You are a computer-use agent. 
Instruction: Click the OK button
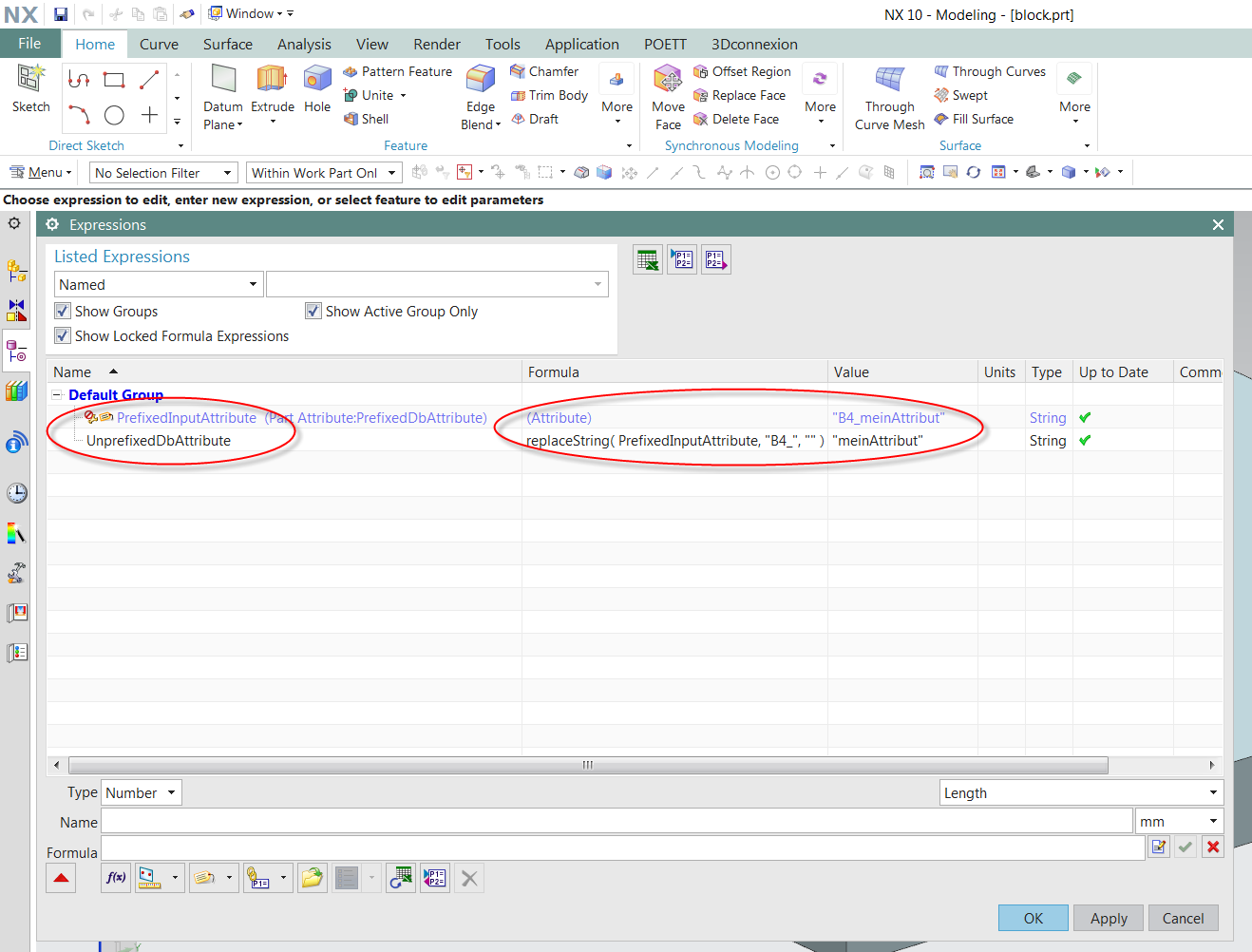pyautogui.click(x=1034, y=918)
